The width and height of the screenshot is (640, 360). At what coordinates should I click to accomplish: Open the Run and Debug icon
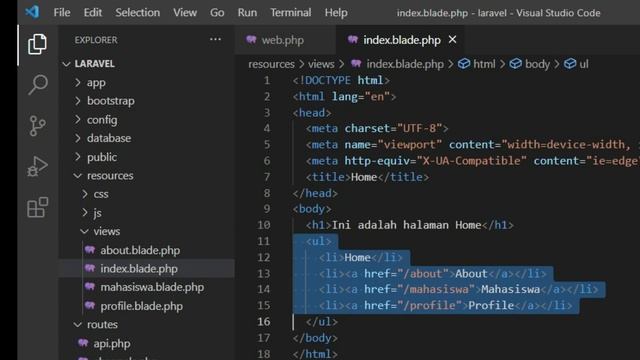click(x=37, y=166)
